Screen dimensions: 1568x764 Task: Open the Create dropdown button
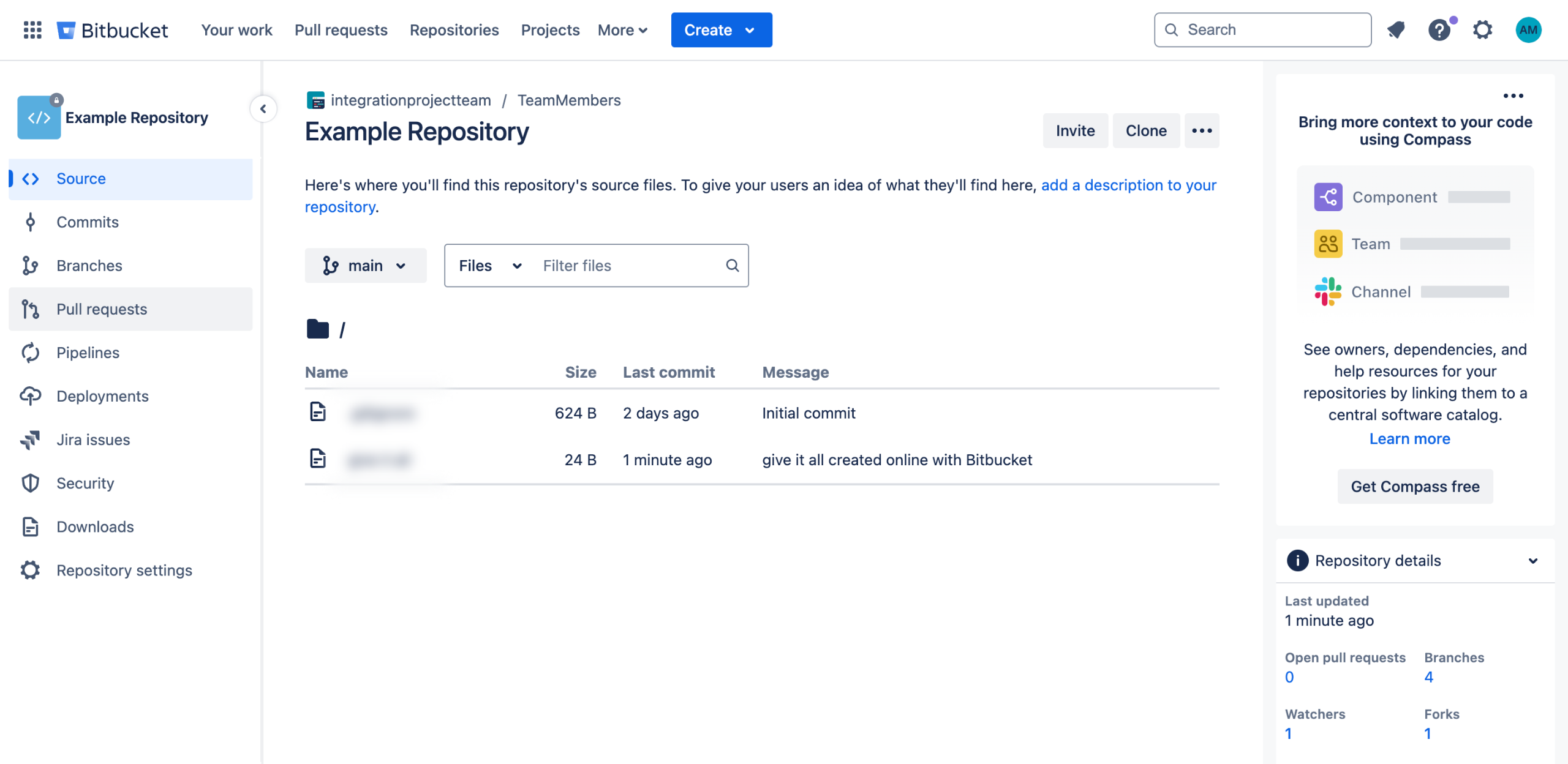(x=721, y=29)
